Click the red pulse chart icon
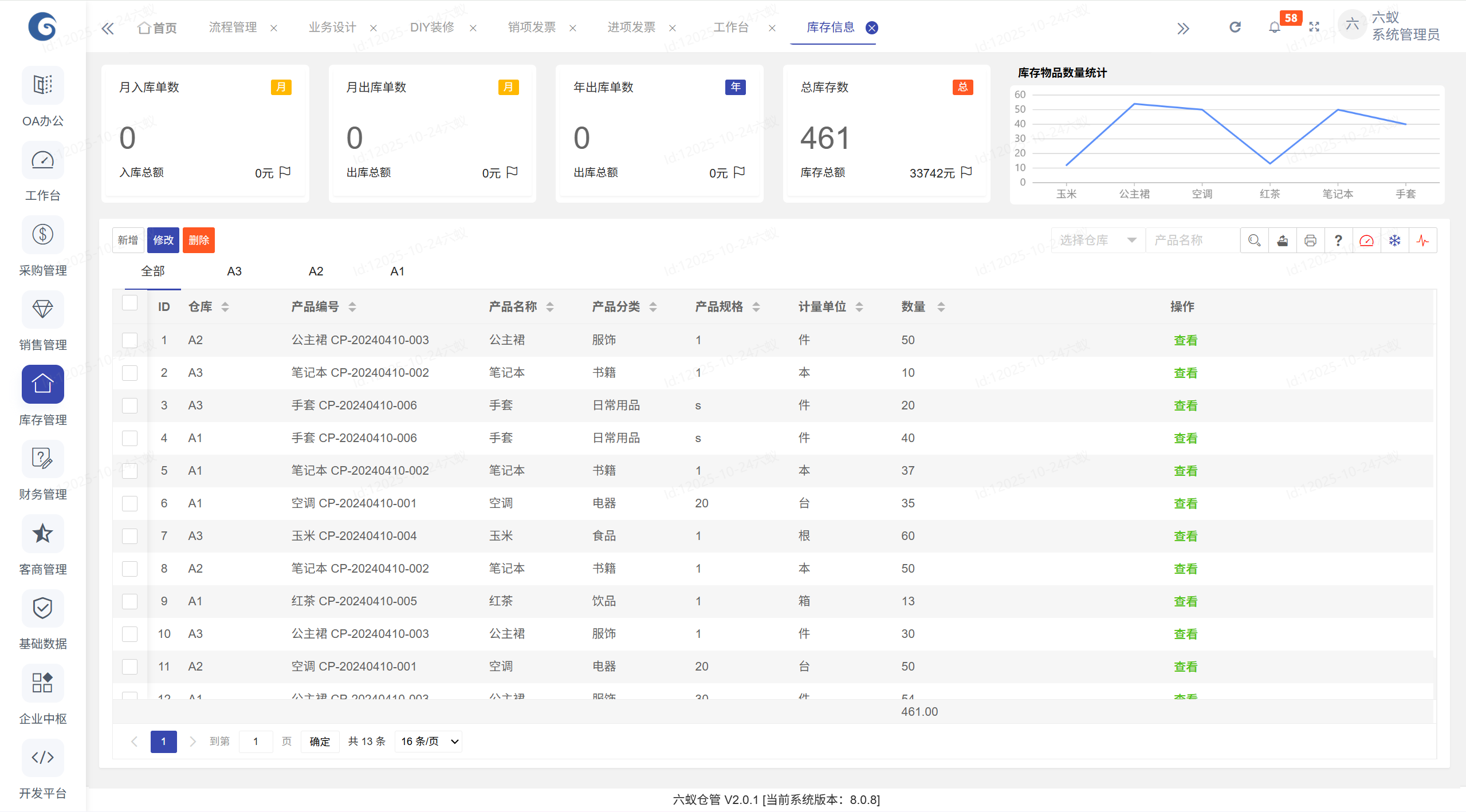The image size is (1466, 812). [1422, 241]
